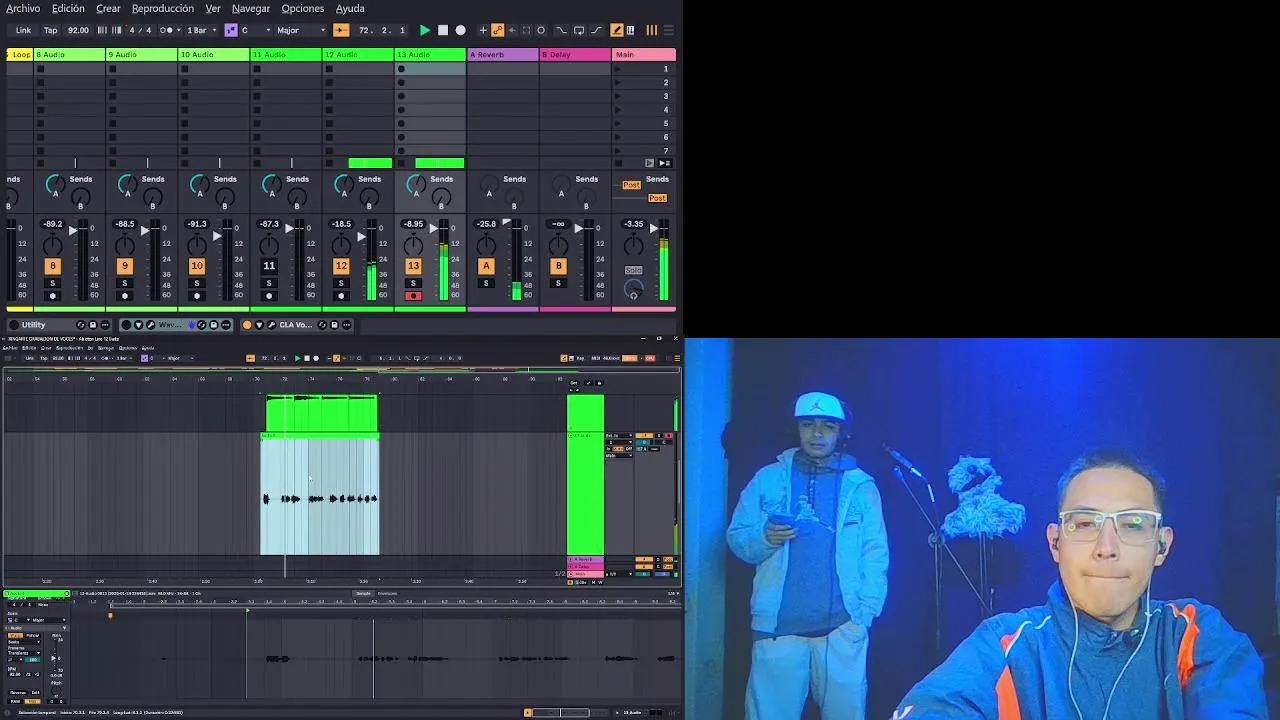The image size is (1280, 720).
Task: Stop playback with the square Stop button
Action: click(443, 30)
